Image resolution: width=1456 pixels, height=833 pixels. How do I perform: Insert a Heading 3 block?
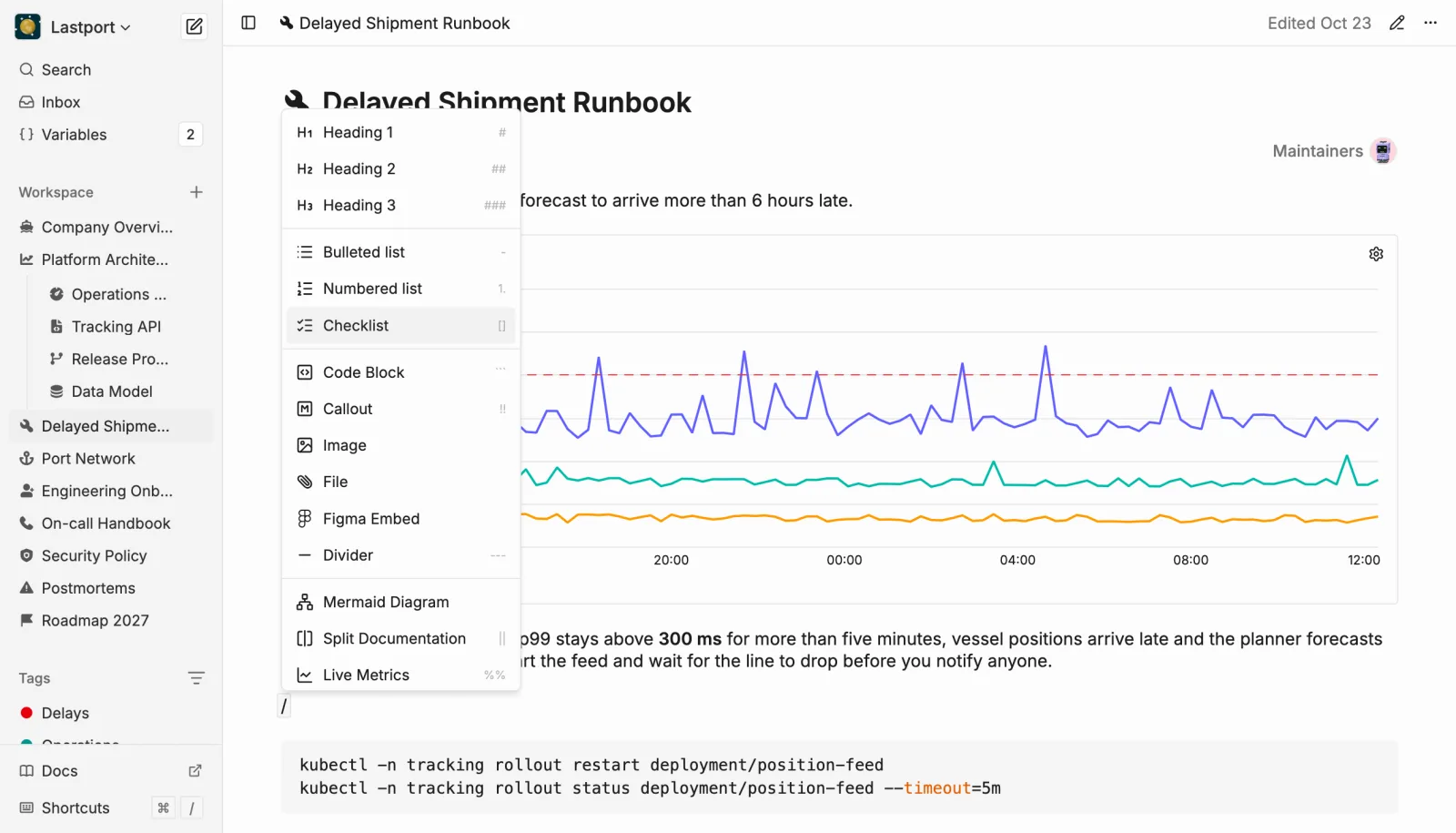point(400,206)
